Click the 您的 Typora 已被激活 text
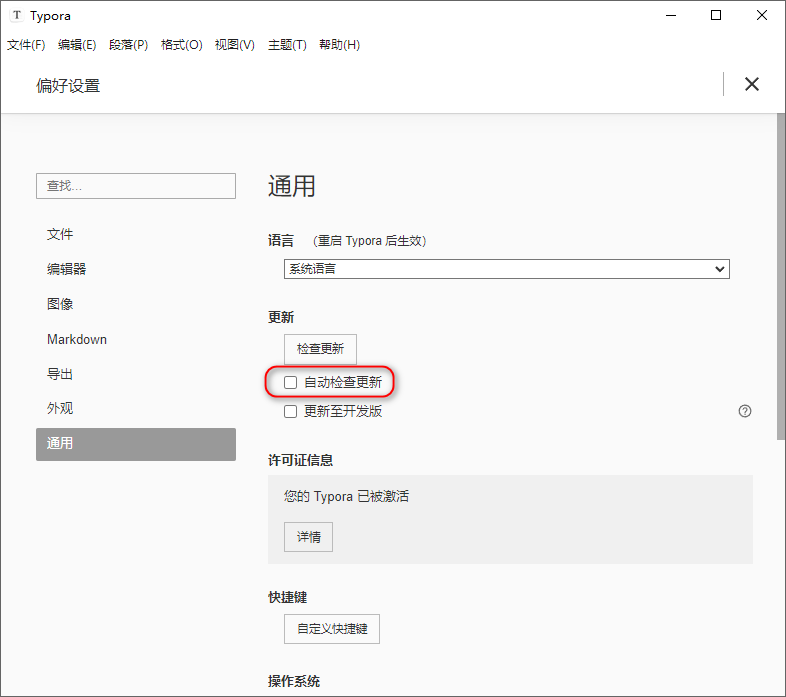 (x=346, y=497)
